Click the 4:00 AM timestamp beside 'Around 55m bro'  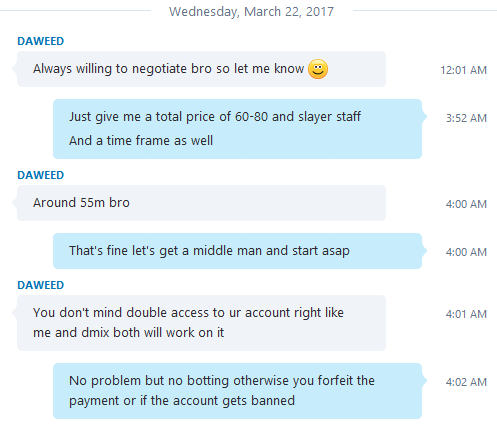pyautogui.click(x=466, y=204)
